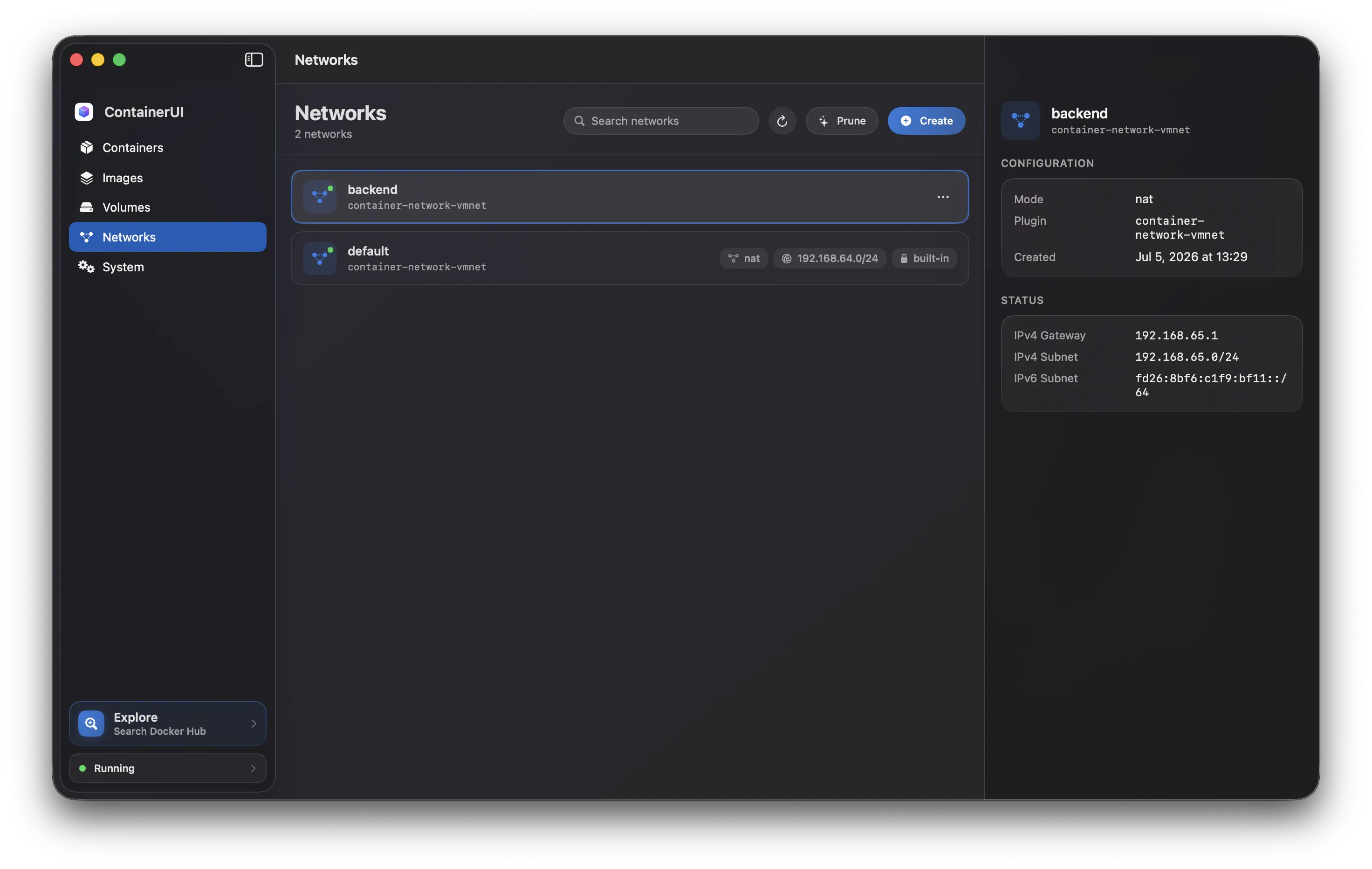1372x869 pixels.
Task: Click the Networks nodes icon in sidebar
Action: pyautogui.click(x=87, y=237)
